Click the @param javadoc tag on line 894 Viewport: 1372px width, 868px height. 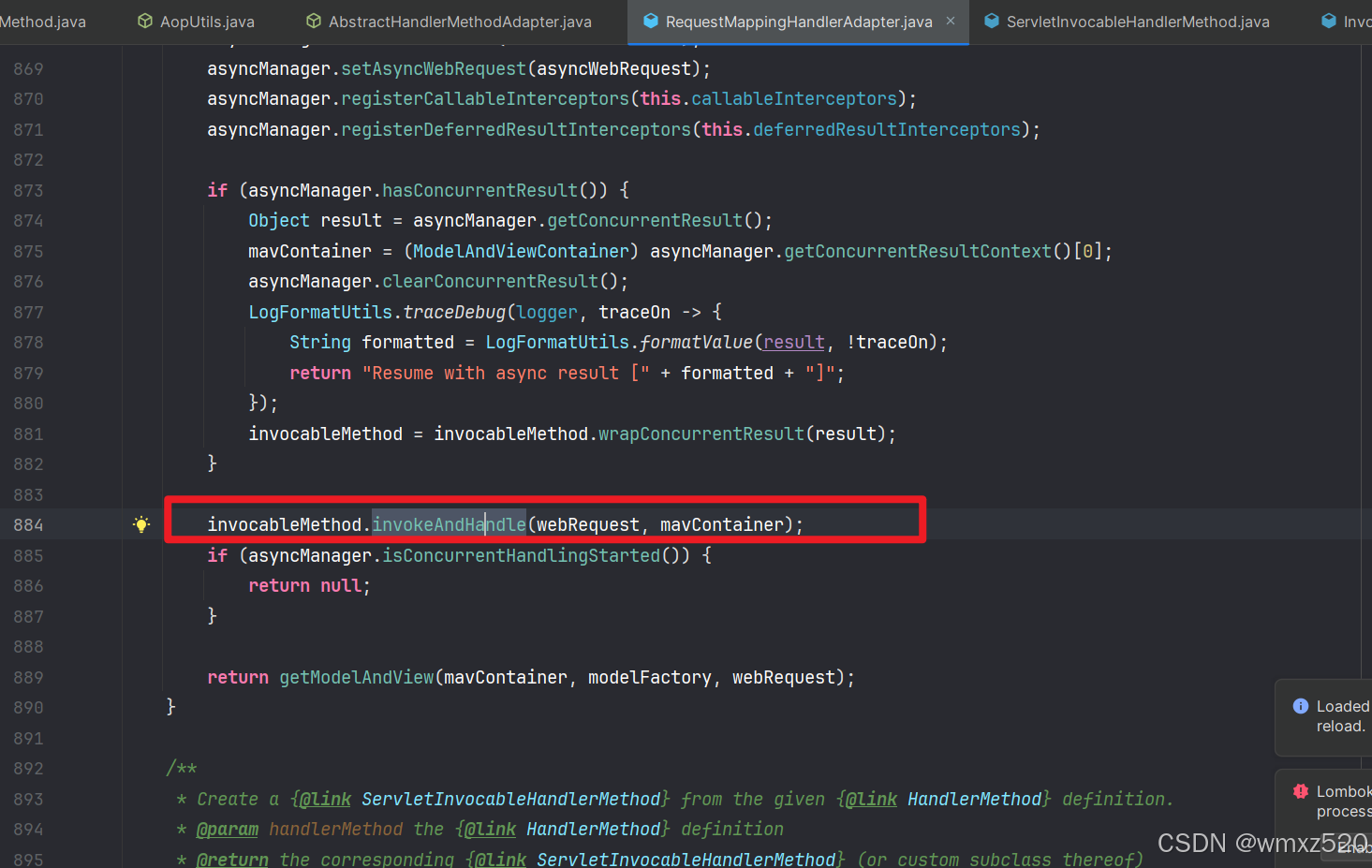(x=228, y=830)
